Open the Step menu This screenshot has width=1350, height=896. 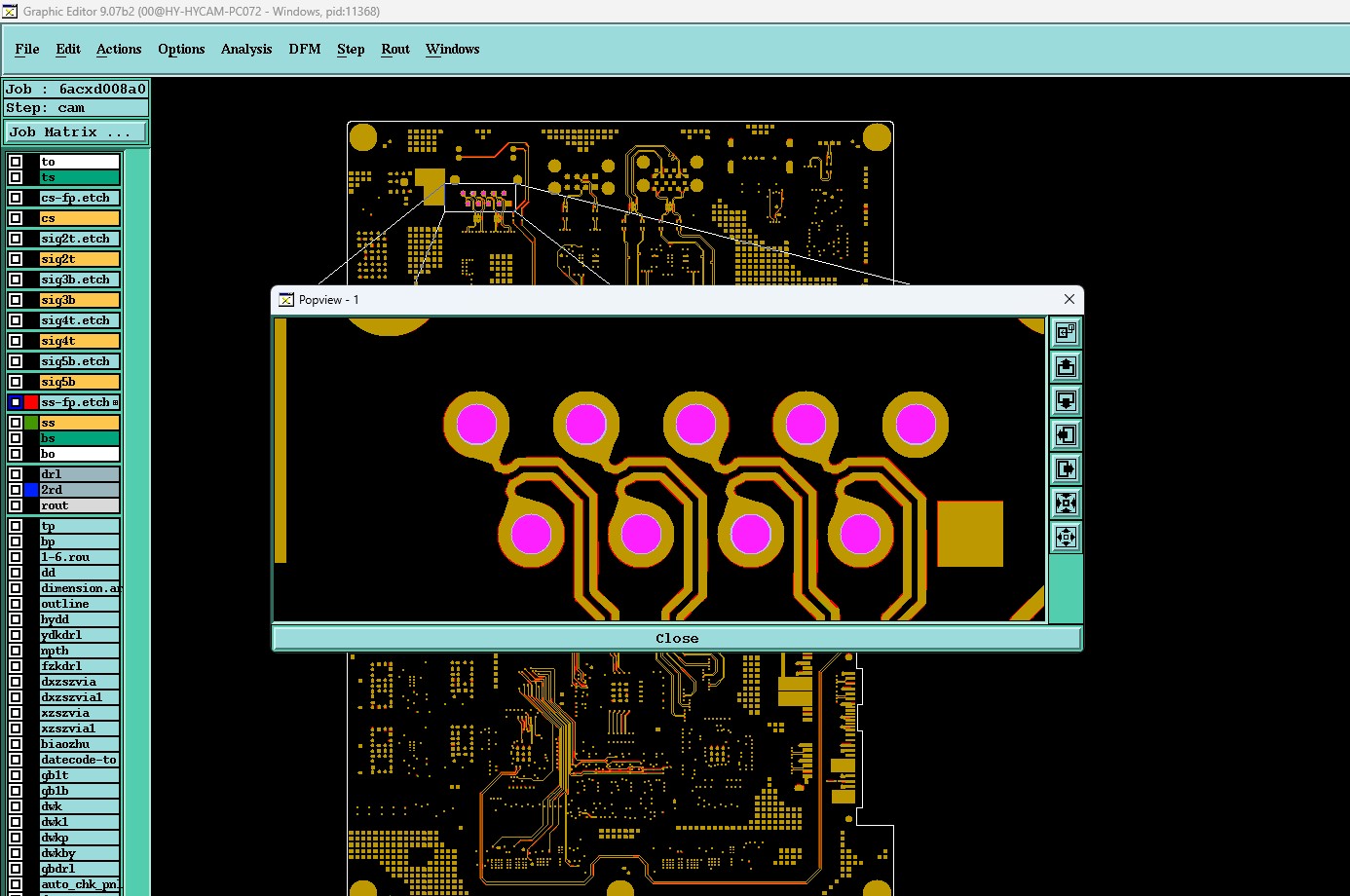click(351, 49)
